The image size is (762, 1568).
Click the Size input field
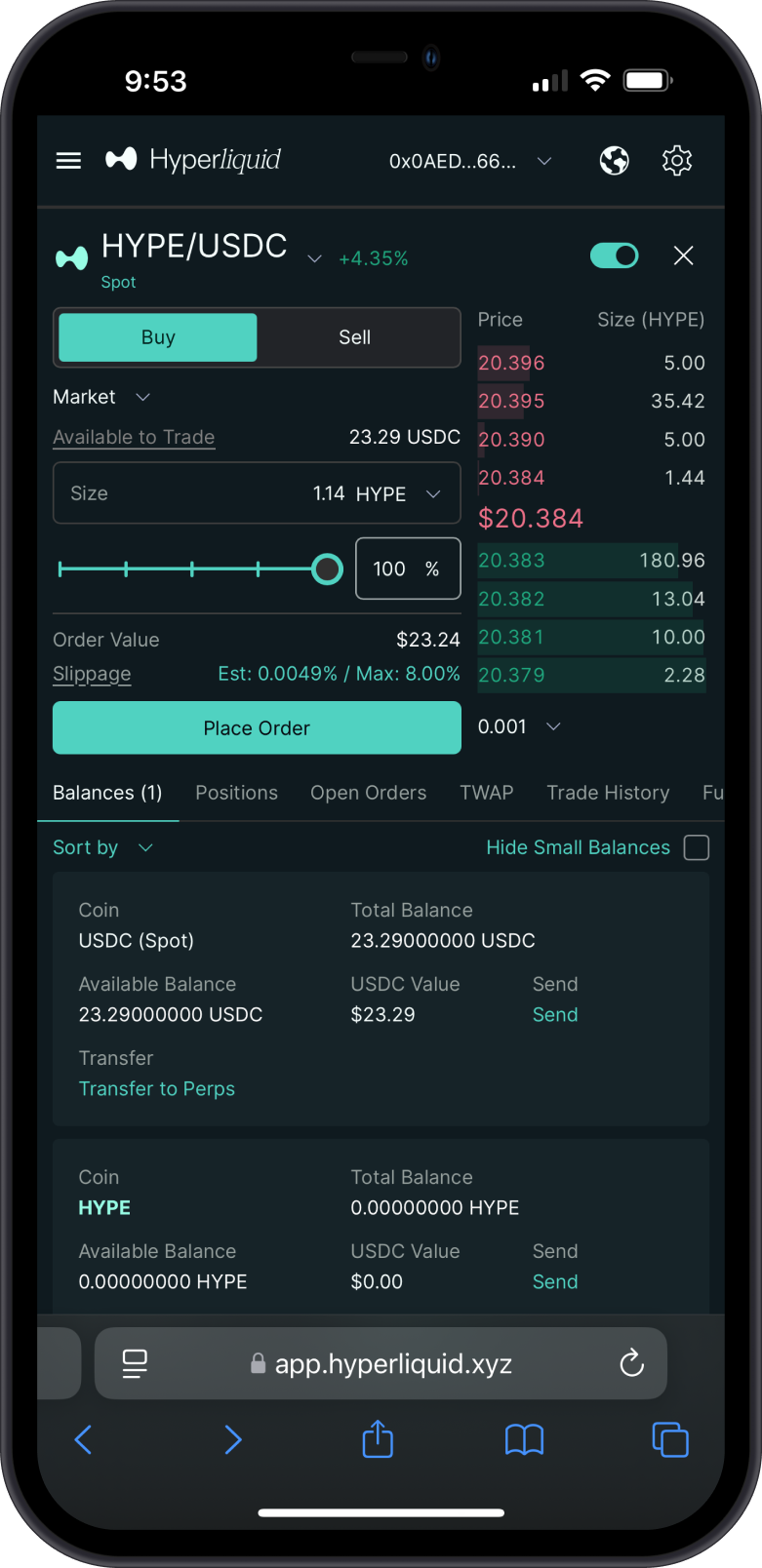coord(257,493)
